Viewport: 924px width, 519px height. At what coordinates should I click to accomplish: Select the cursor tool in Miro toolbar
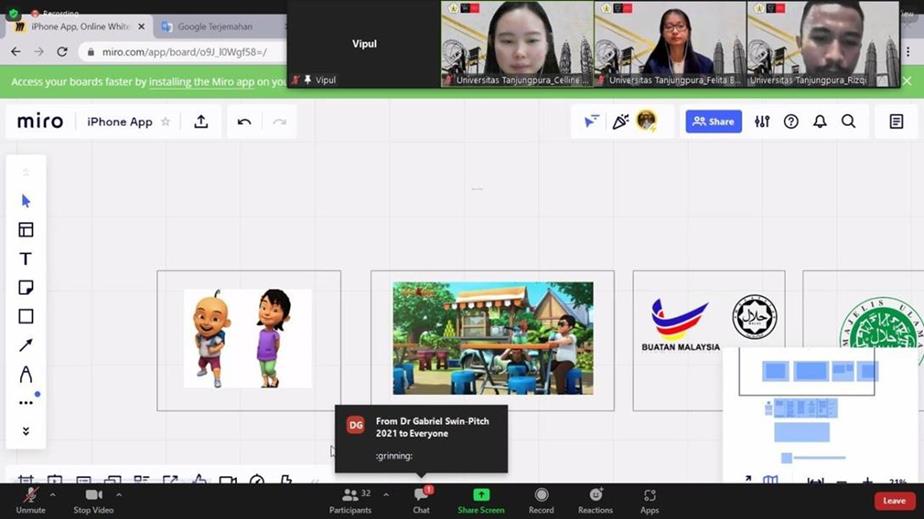tap(26, 201)
